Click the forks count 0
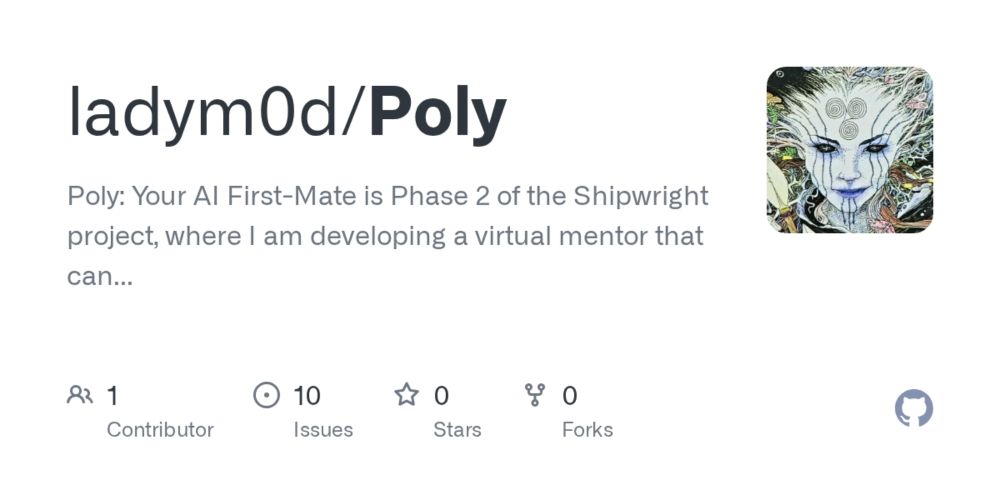 [570, 396]
